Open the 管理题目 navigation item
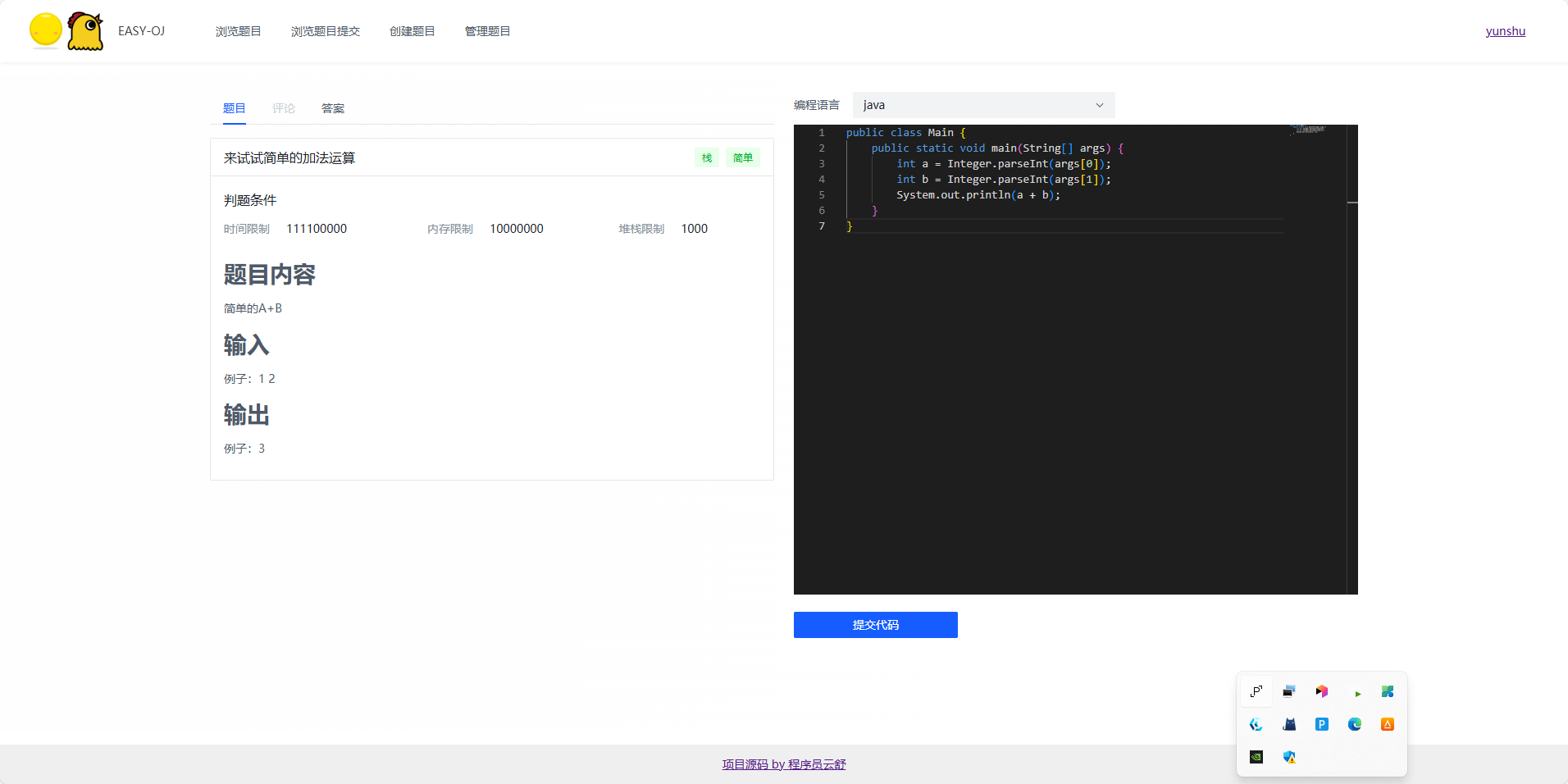Viewport: 1568px width, 784px height. click(486, 31)
